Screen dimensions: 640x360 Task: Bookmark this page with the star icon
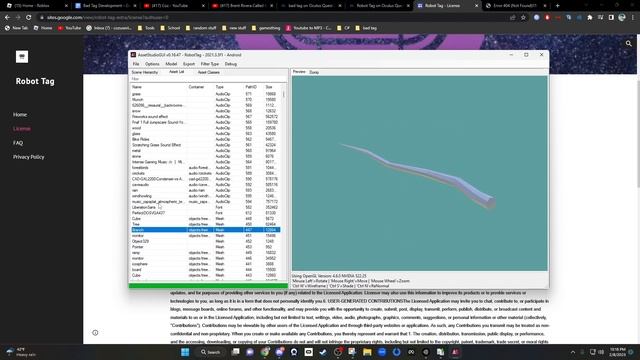(x=523, y=18)
